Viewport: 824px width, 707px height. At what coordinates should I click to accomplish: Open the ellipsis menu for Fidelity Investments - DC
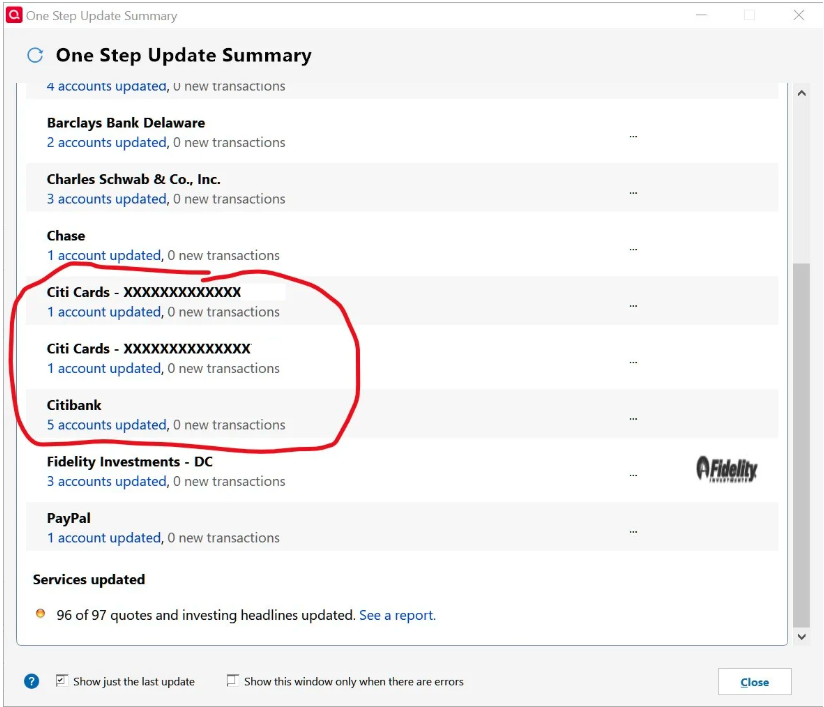click(633, 475)
